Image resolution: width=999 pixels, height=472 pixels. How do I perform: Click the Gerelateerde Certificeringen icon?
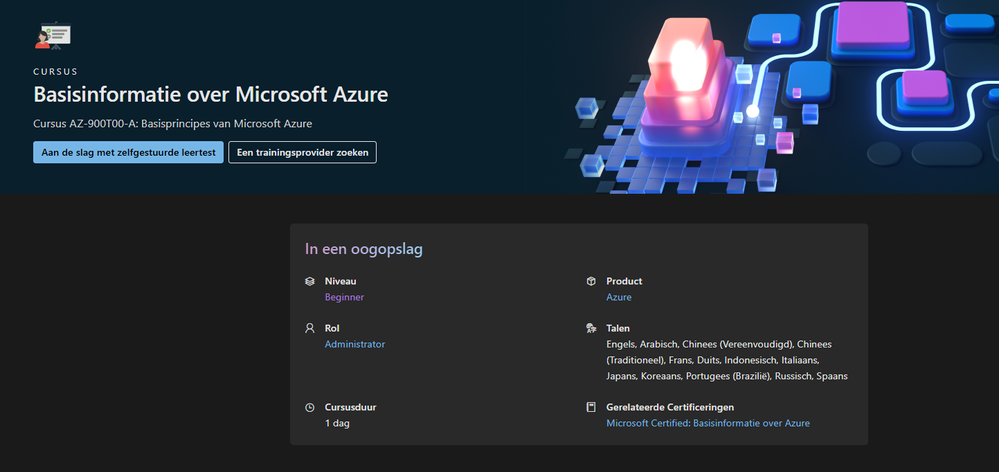(591, 407)
